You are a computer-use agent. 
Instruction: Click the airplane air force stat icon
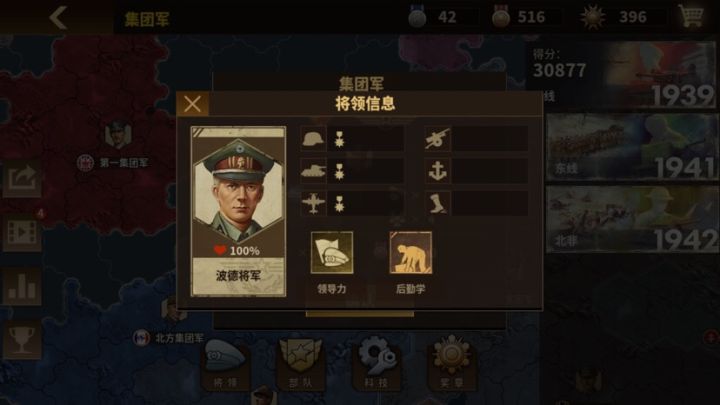(313, 203)
